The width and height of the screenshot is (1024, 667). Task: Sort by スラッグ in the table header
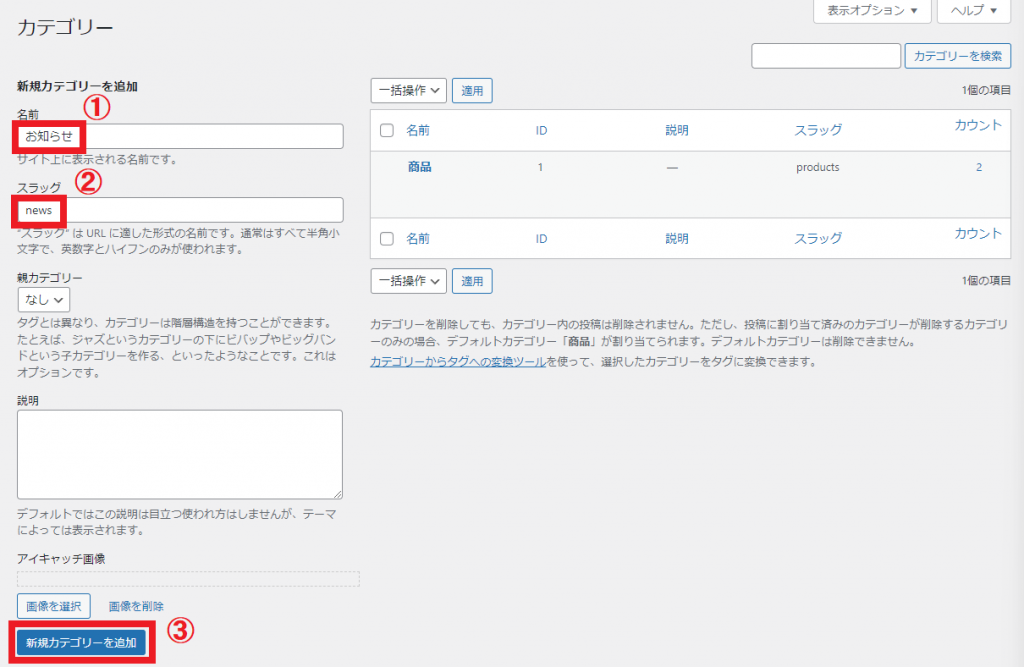818,130
